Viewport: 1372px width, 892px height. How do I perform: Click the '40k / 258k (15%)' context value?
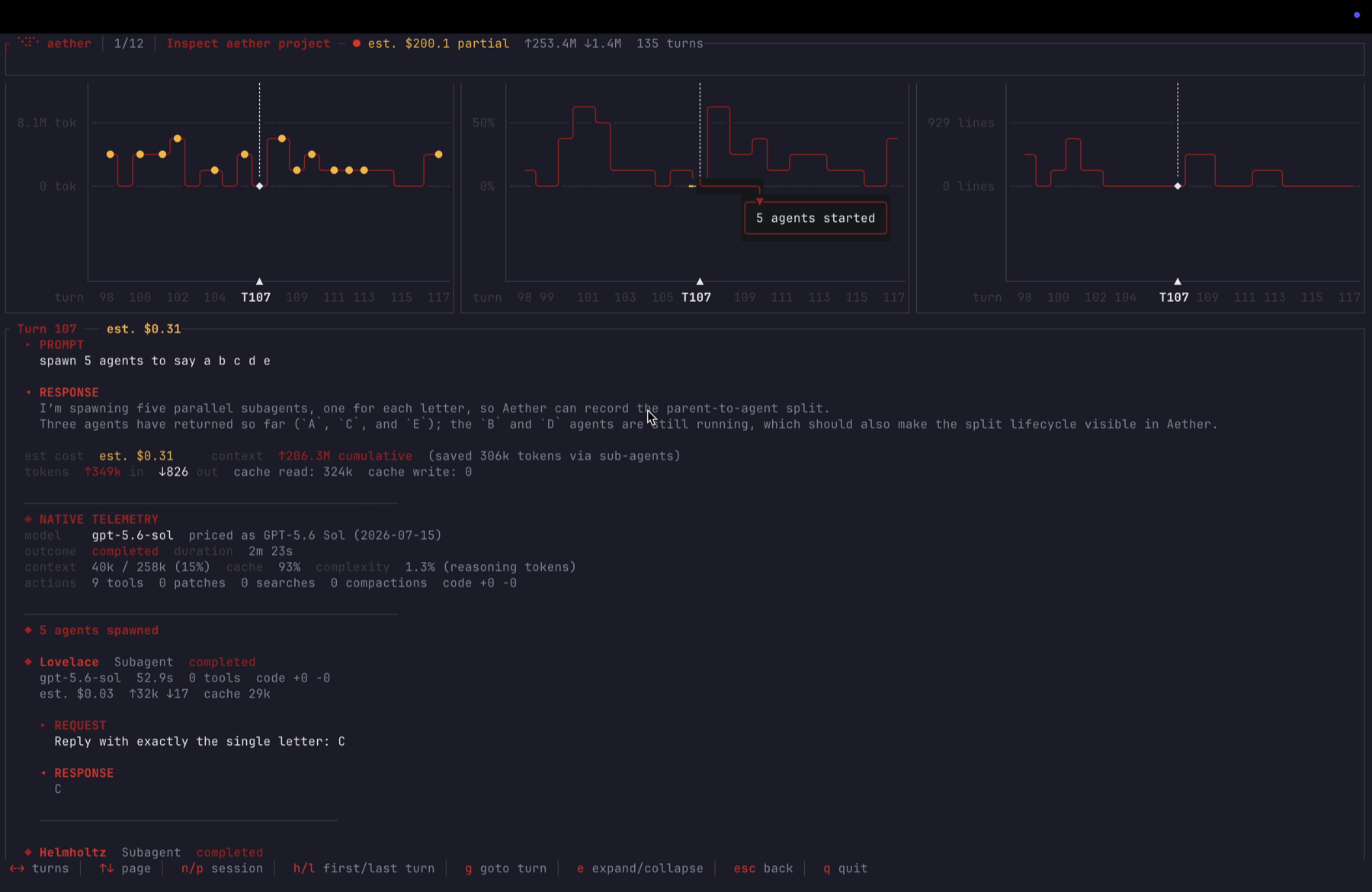(x=151, y=567)
